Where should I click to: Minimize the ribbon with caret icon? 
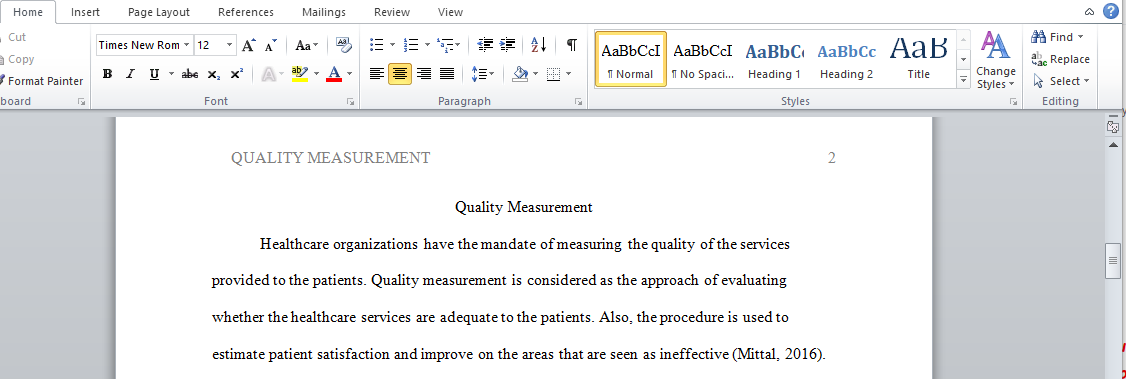pos(1090,11)
